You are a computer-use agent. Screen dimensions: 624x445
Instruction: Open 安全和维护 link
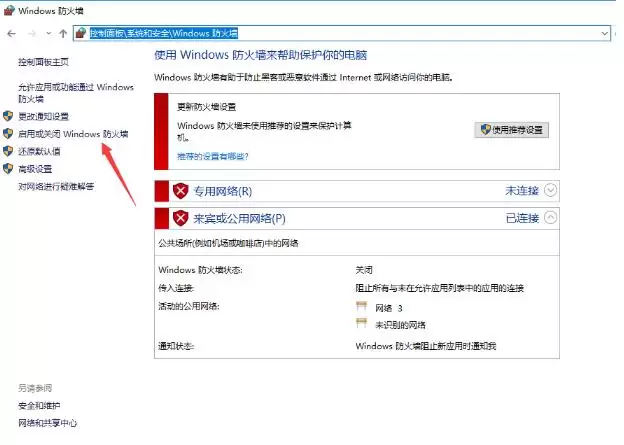pos(39,406)
